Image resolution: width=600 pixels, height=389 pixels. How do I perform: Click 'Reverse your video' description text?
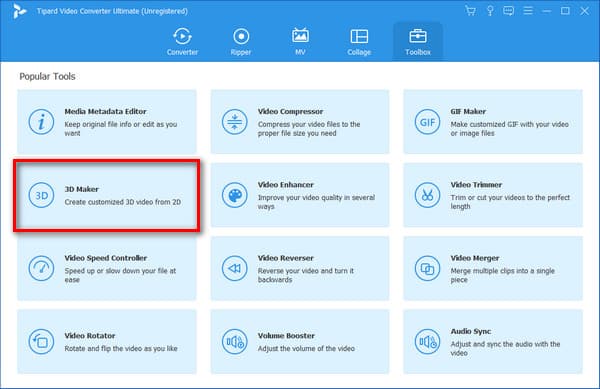pyautogui.click(x=306, y=275)
